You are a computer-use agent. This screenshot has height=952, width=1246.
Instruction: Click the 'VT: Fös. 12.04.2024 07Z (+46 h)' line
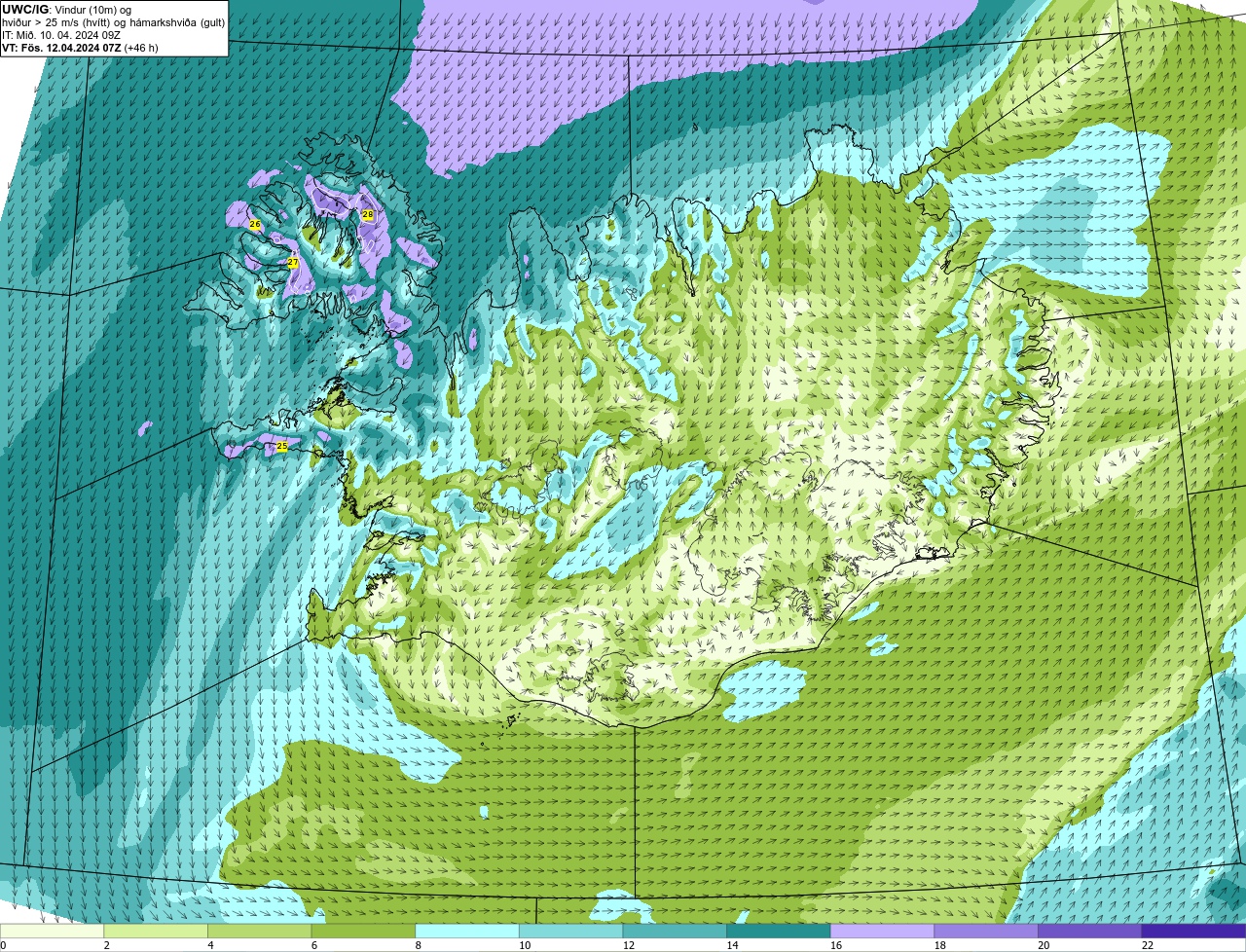[x=80, y=48]
